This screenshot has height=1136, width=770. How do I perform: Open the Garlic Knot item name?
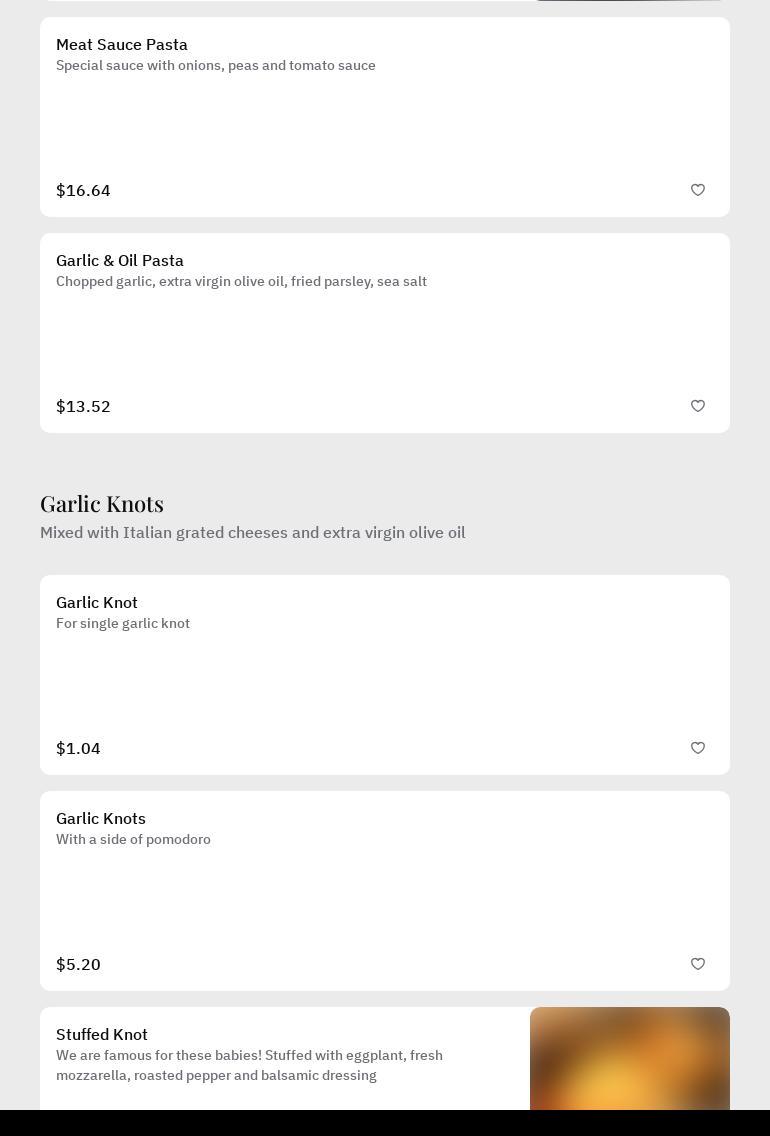(97, 603)
